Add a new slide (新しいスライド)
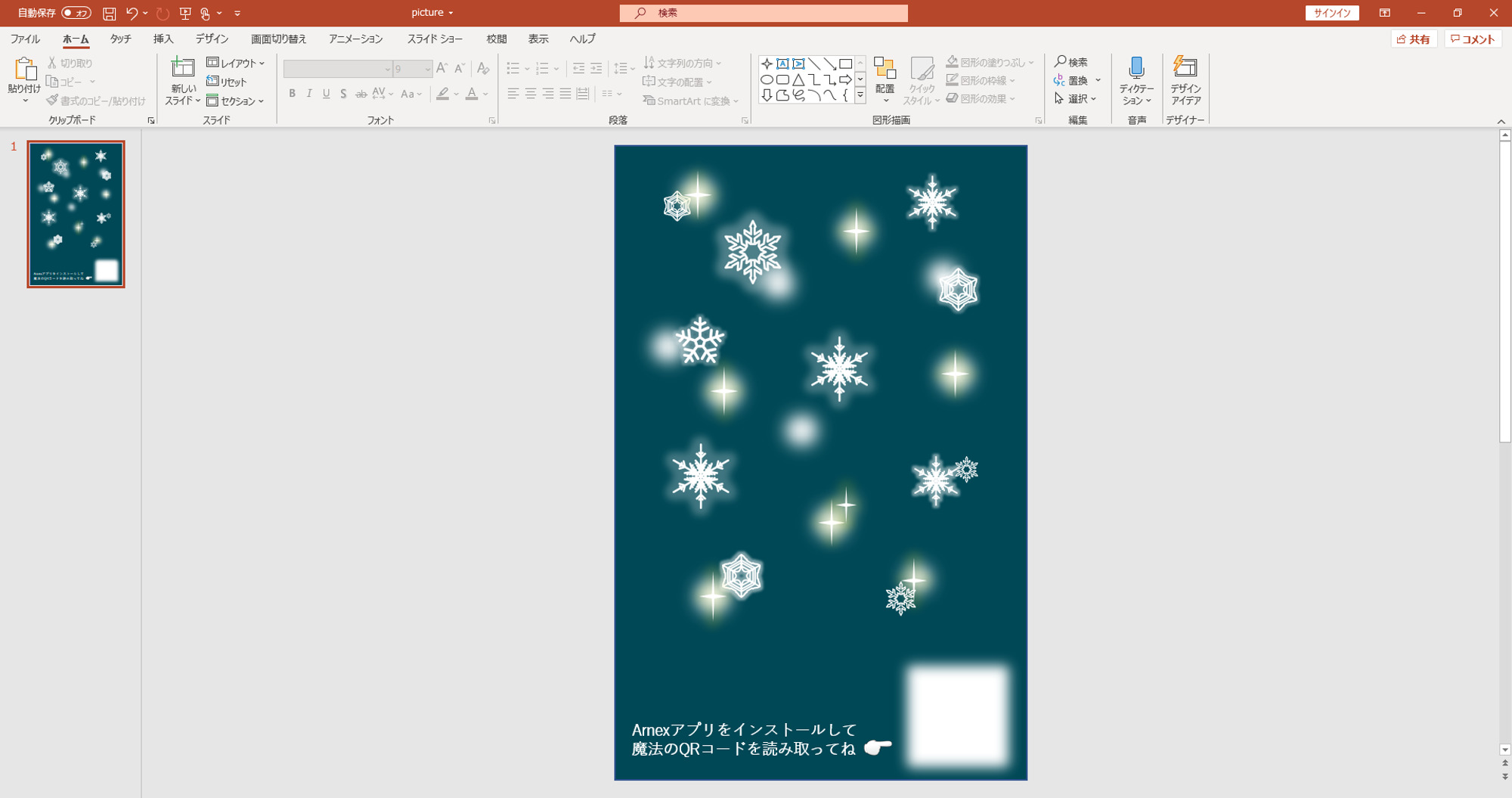This screenshot has width=1512, height=798. [x=182, y=80]
